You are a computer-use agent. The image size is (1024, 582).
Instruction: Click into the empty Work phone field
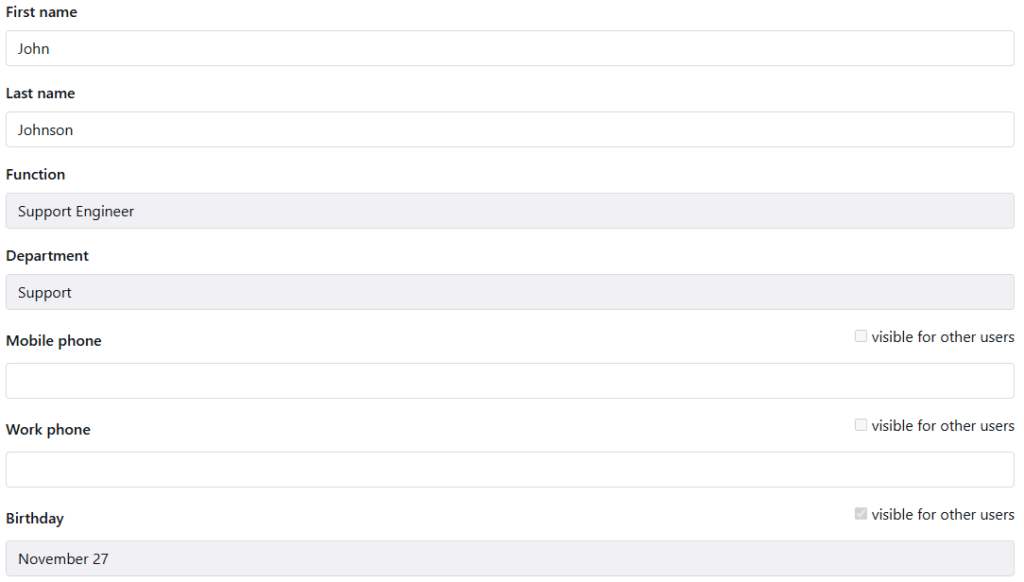tap(510, 470)
